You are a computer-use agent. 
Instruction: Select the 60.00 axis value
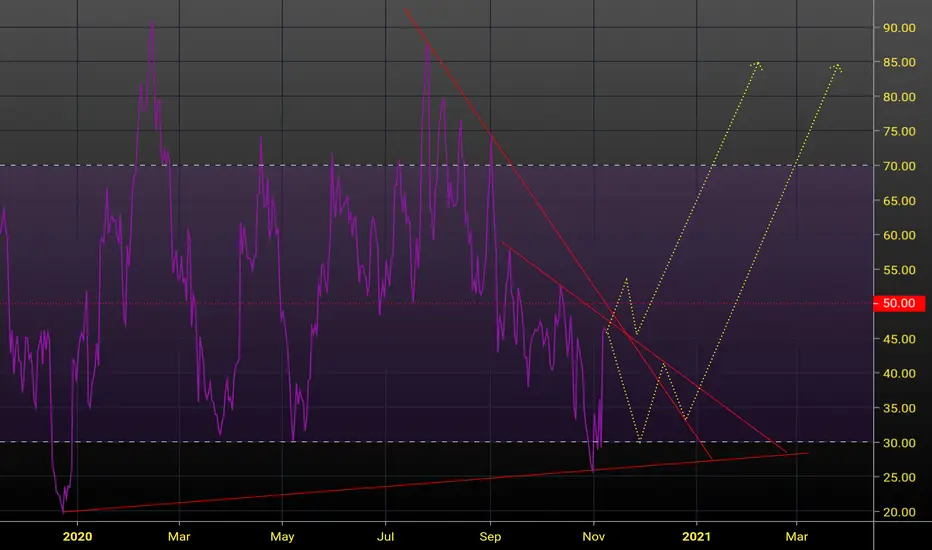(x=899, y=235)
